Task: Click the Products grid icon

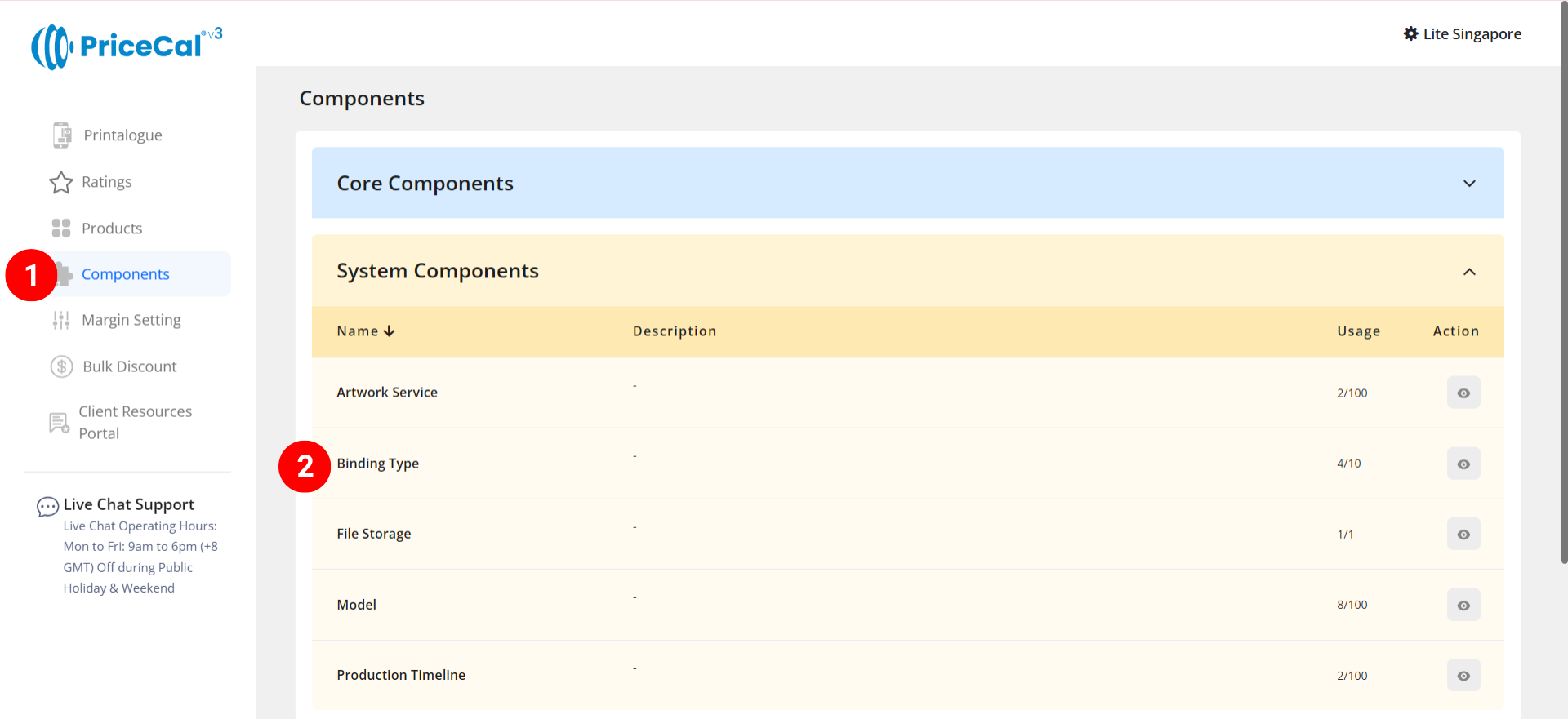Action: 61,229
